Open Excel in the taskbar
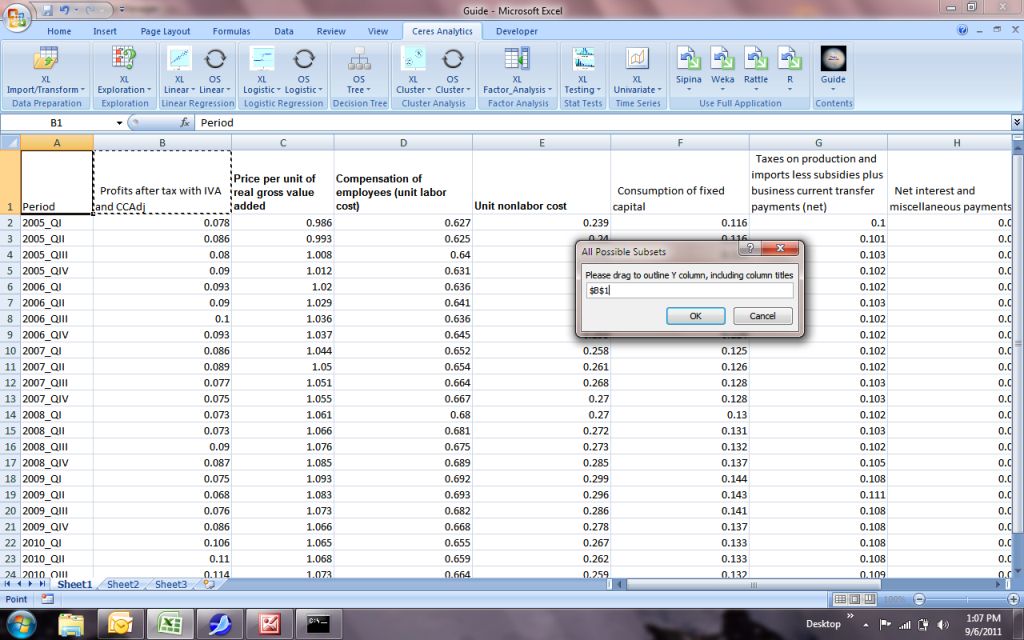1024x640 pixels. pyautogui.click(x=168, y=624)
